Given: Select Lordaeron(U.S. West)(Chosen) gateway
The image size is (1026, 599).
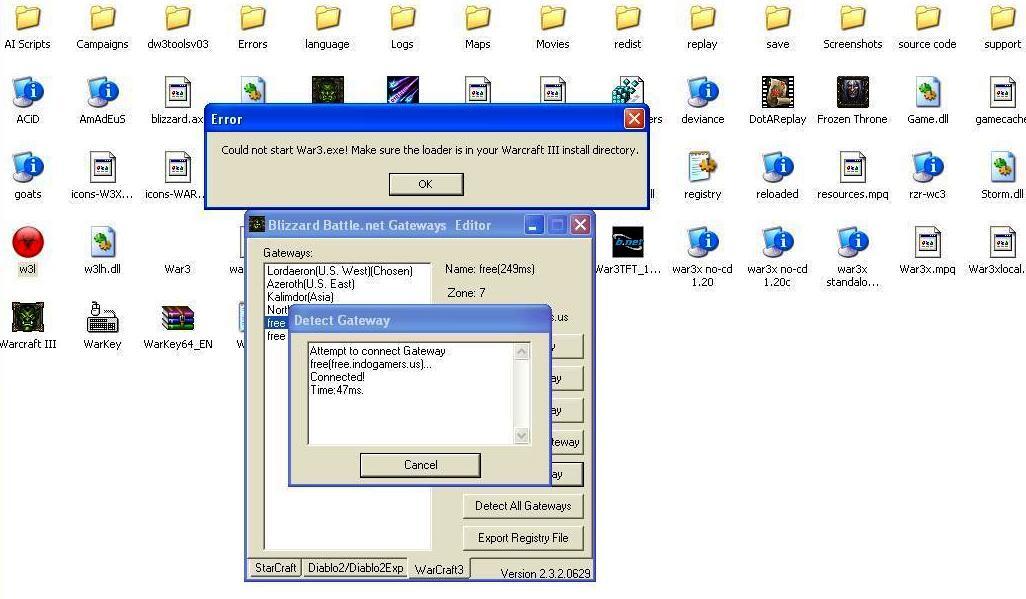Looking at the screenshot, I should 340,270.
